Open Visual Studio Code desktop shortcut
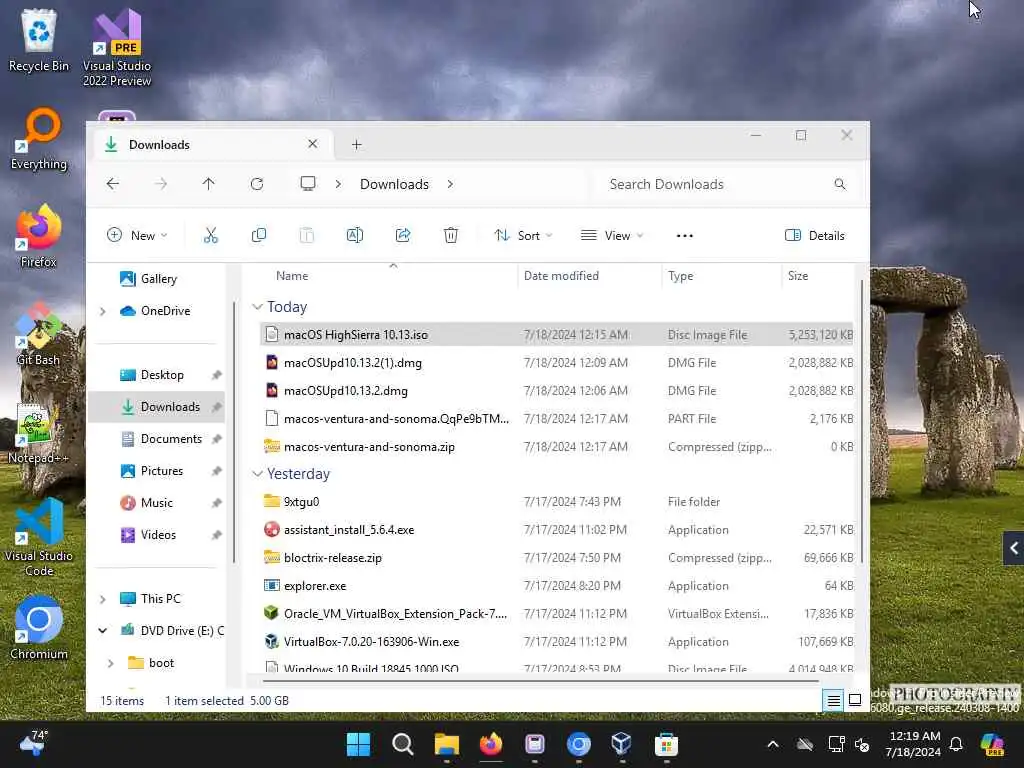1024x768 pixels. click(39, 537)
